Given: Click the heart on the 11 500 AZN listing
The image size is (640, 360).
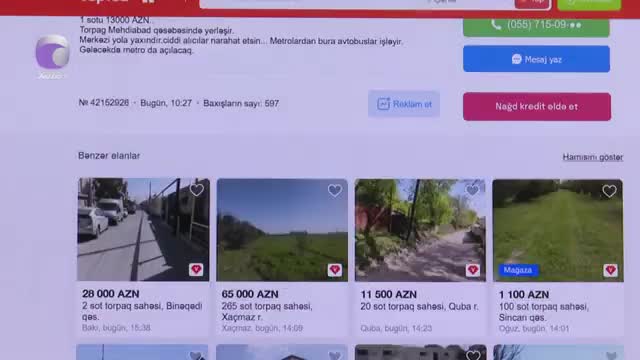Looking at the screenshot, I should point(472,190).
